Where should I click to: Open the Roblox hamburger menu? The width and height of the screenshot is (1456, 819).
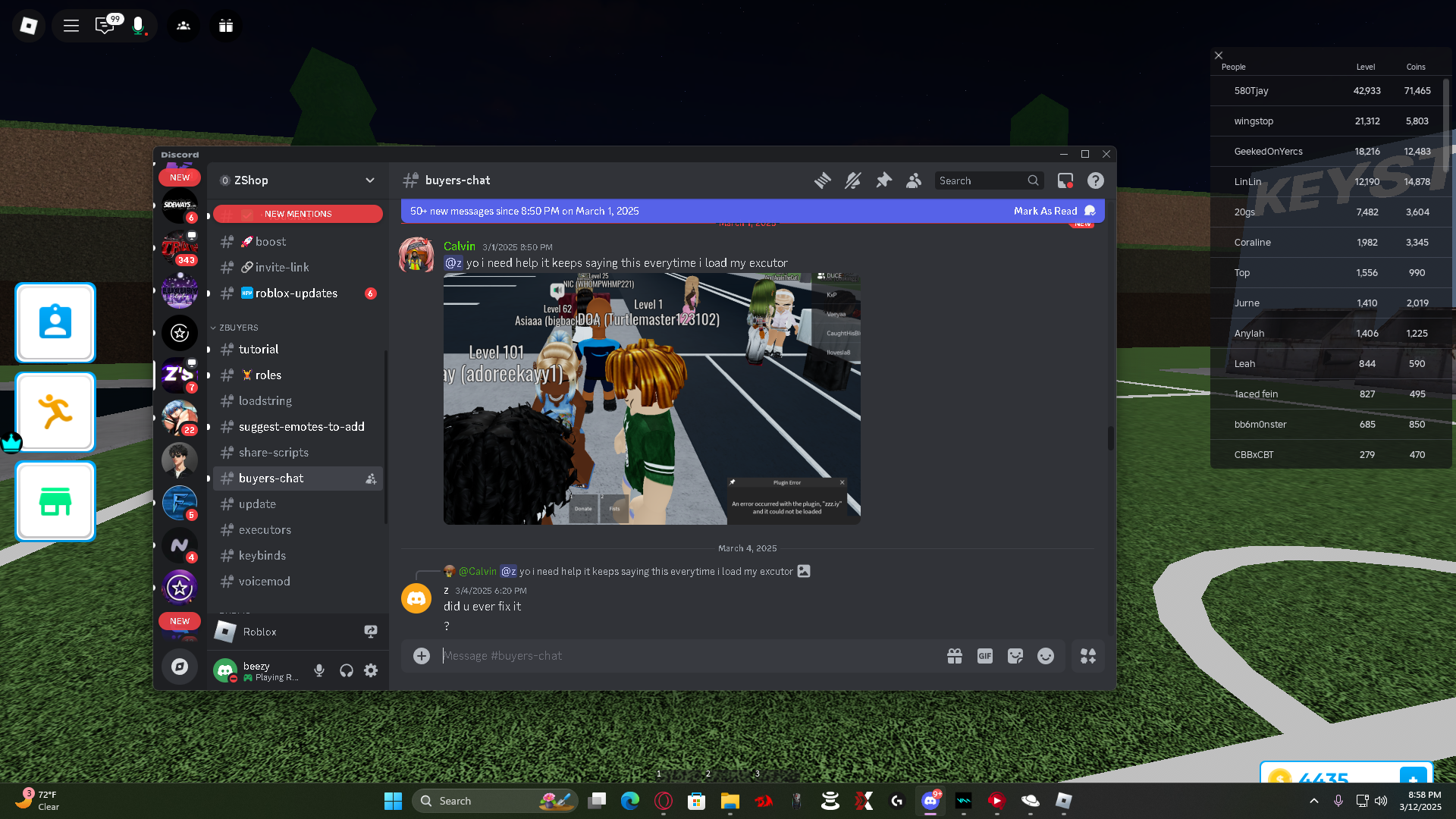pyautogui.click(x=71, y=26)
